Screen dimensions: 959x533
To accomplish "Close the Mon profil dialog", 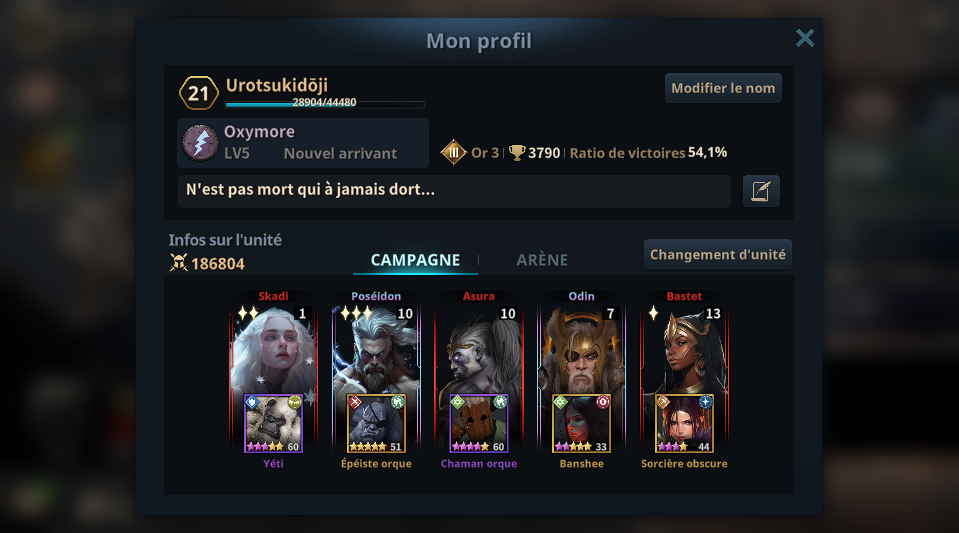I will coord(805,38).
